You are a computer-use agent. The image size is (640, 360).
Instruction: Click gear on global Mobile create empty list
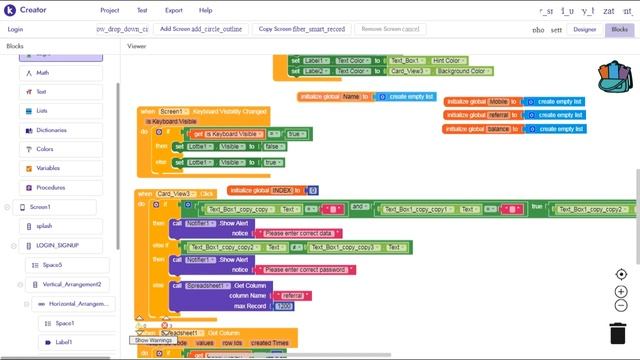(530, 102)
